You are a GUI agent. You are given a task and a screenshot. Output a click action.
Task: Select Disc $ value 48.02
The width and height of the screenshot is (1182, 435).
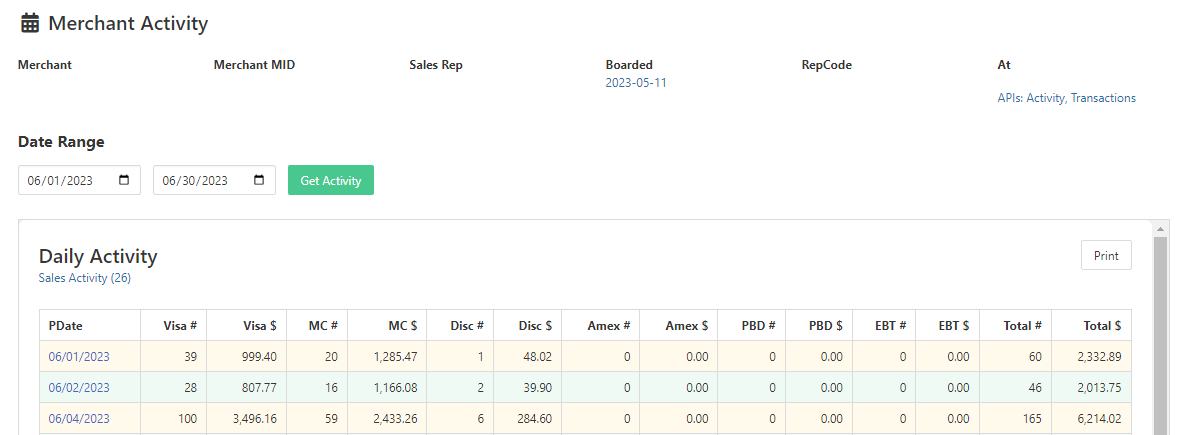point(538,357)
